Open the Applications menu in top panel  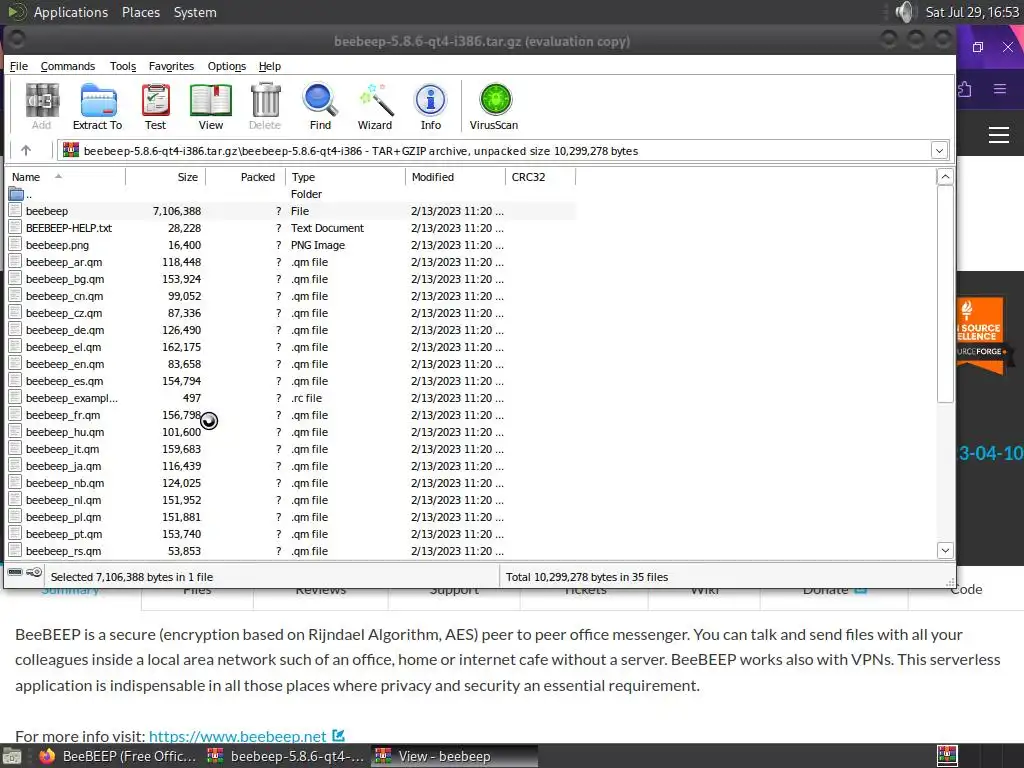[71, 12]
